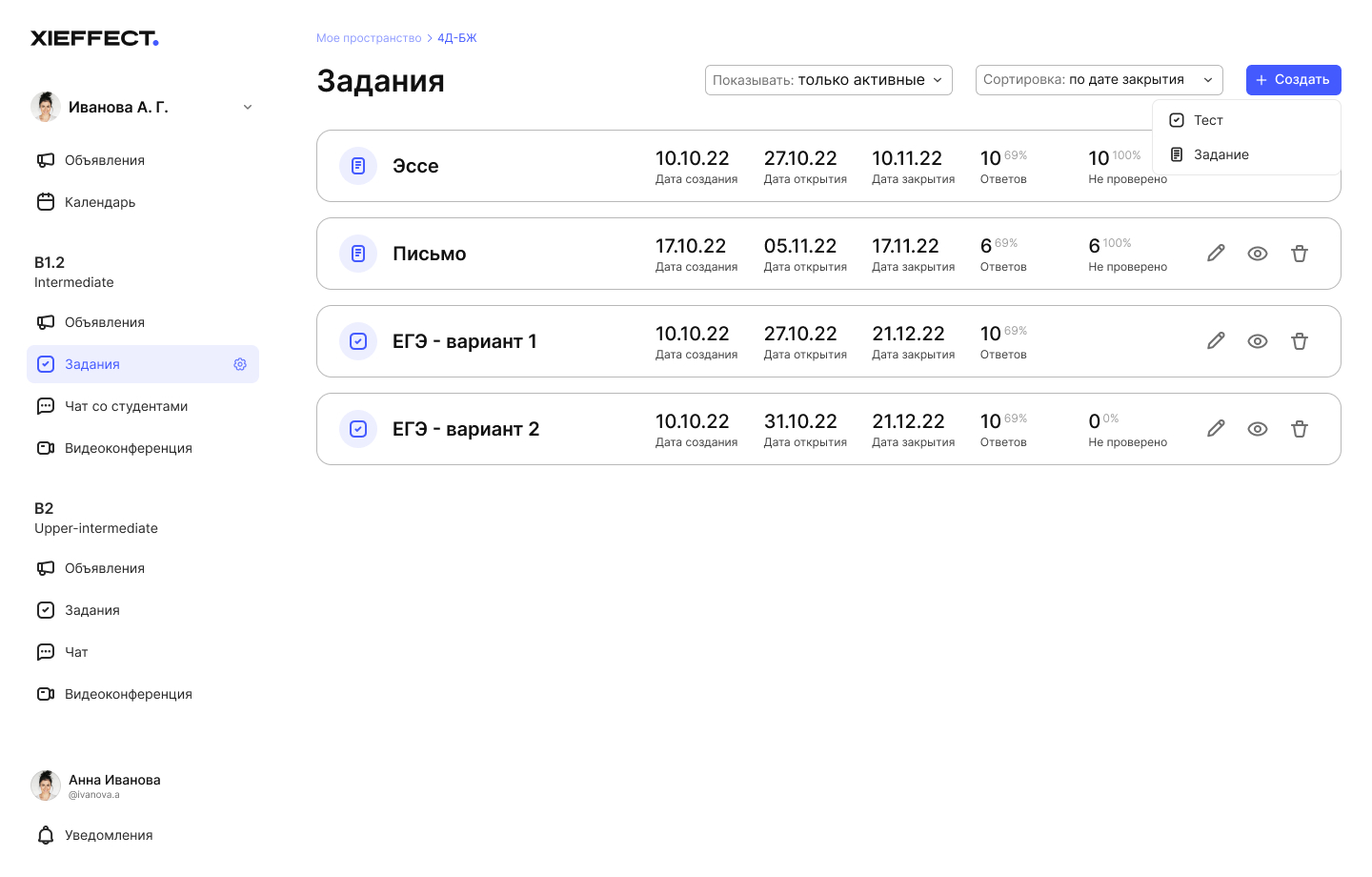
Task: Open the ЕГЭ - вариант 1 title
Action: [465, 341]
